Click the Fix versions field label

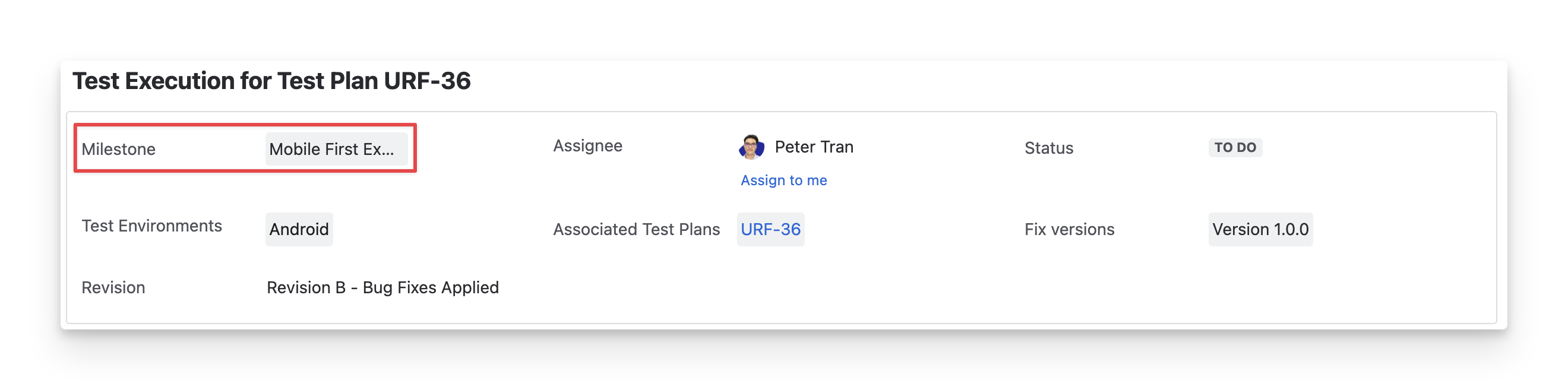(1069, 229)
